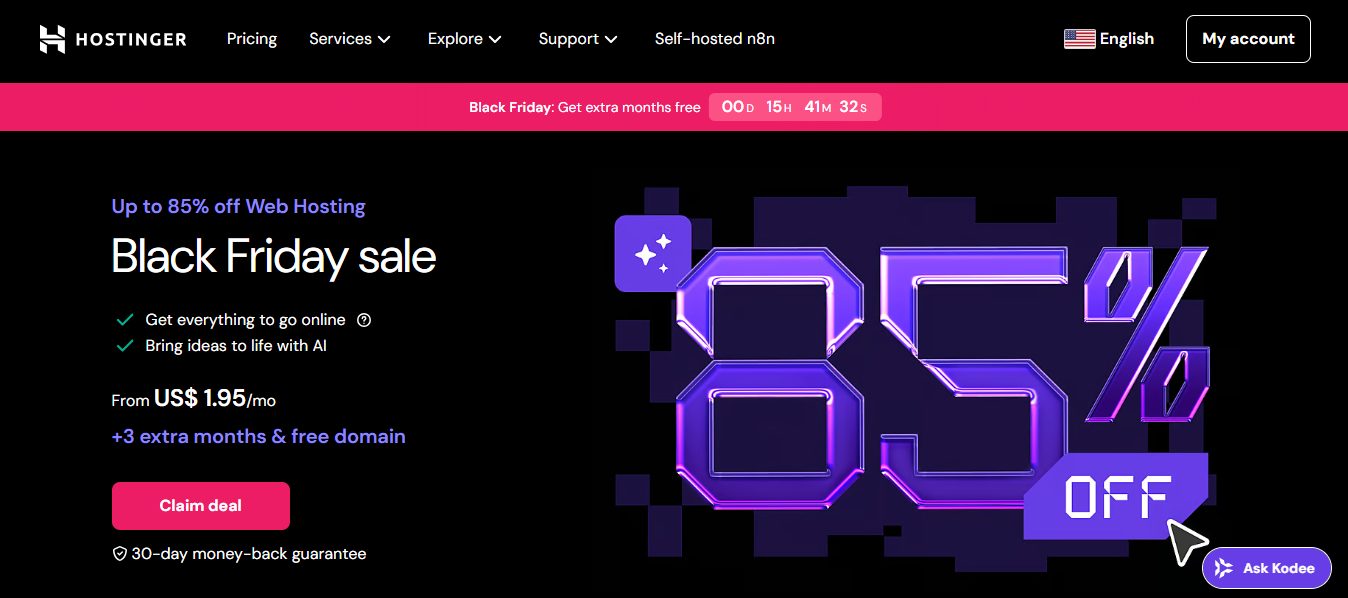
Task: Click the US flag language icon
Action: tap(1079, 39)
